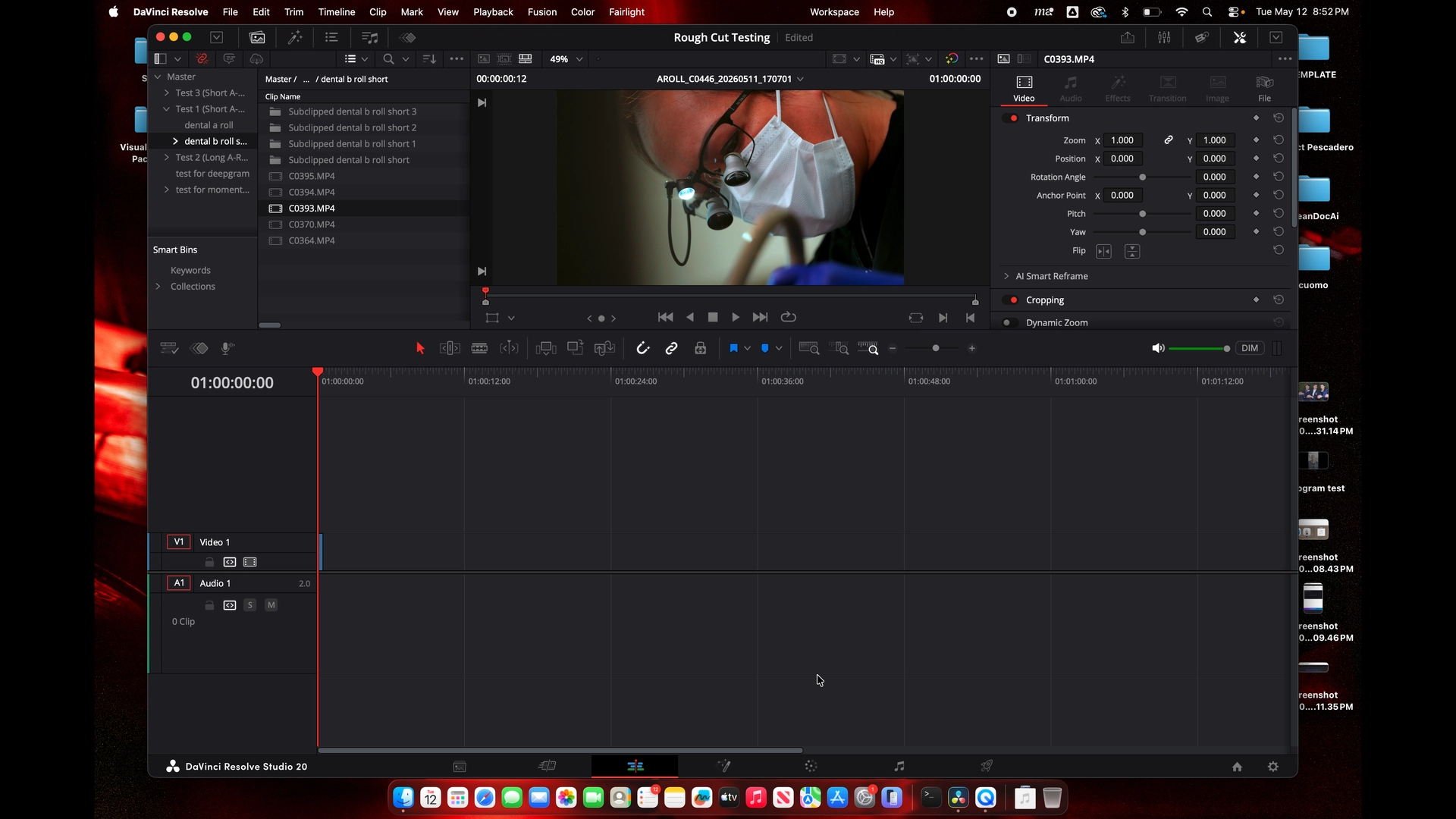Open Project Settings gear icon
This screenshot has height=819, width=1456.
(x=1273, y=767)
